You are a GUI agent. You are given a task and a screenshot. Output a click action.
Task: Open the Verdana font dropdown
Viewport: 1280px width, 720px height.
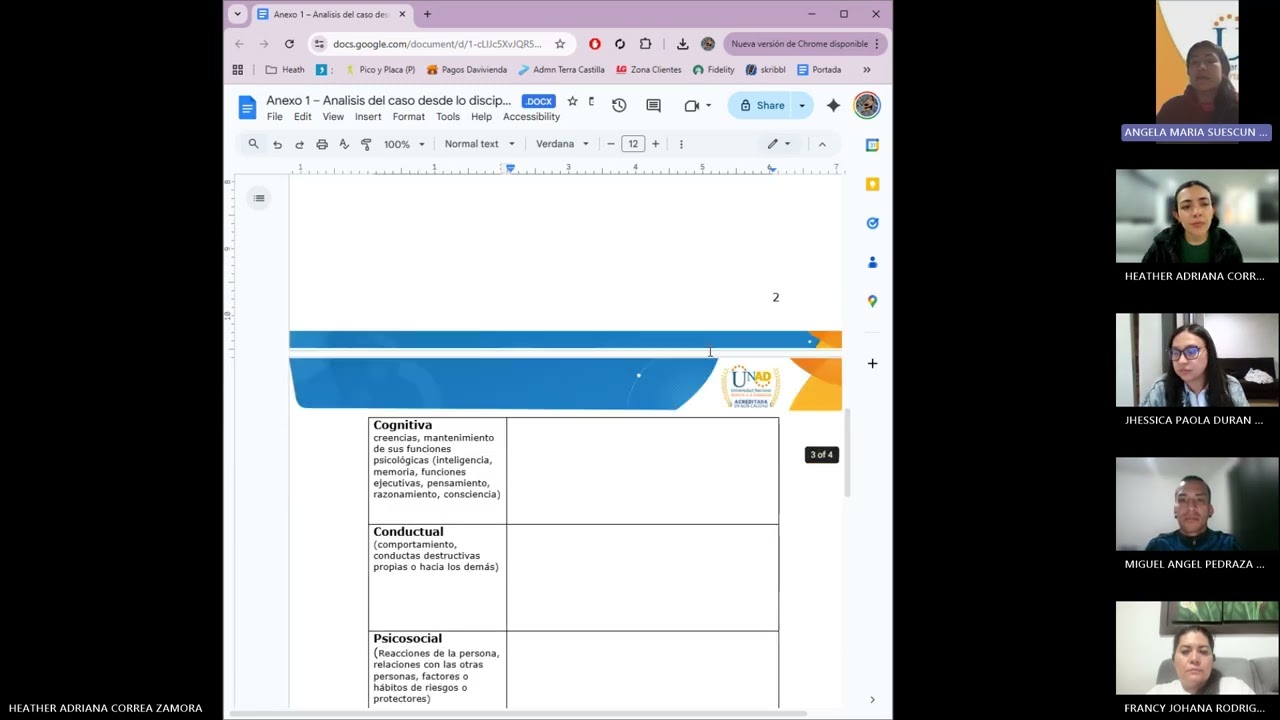562,144
